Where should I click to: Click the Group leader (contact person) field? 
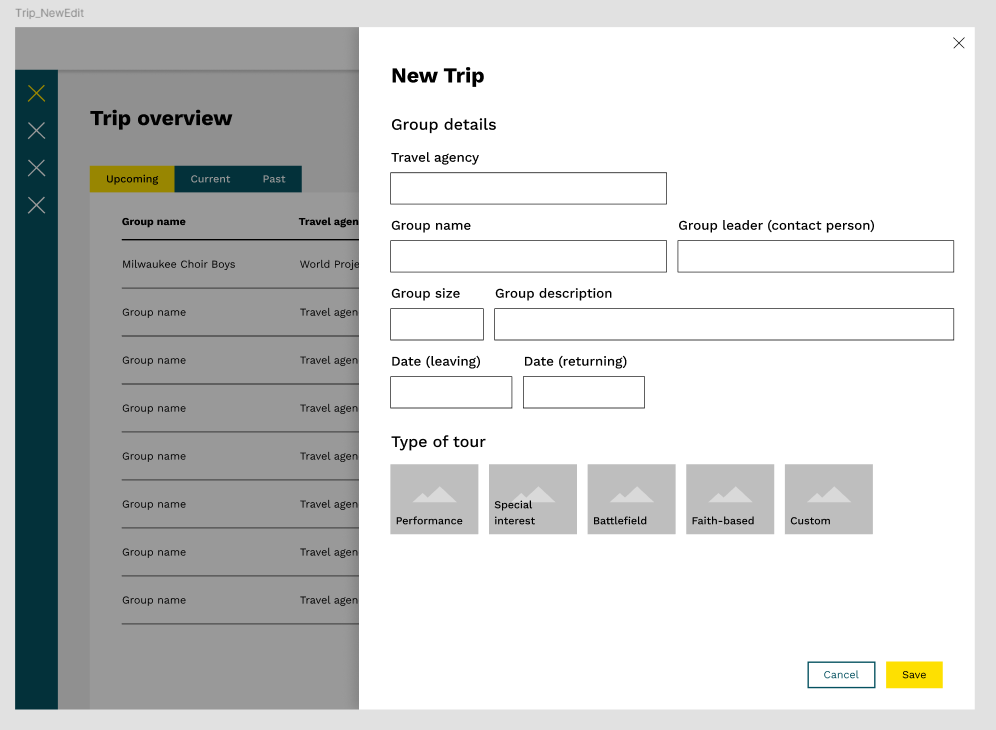tap(816, 256)
